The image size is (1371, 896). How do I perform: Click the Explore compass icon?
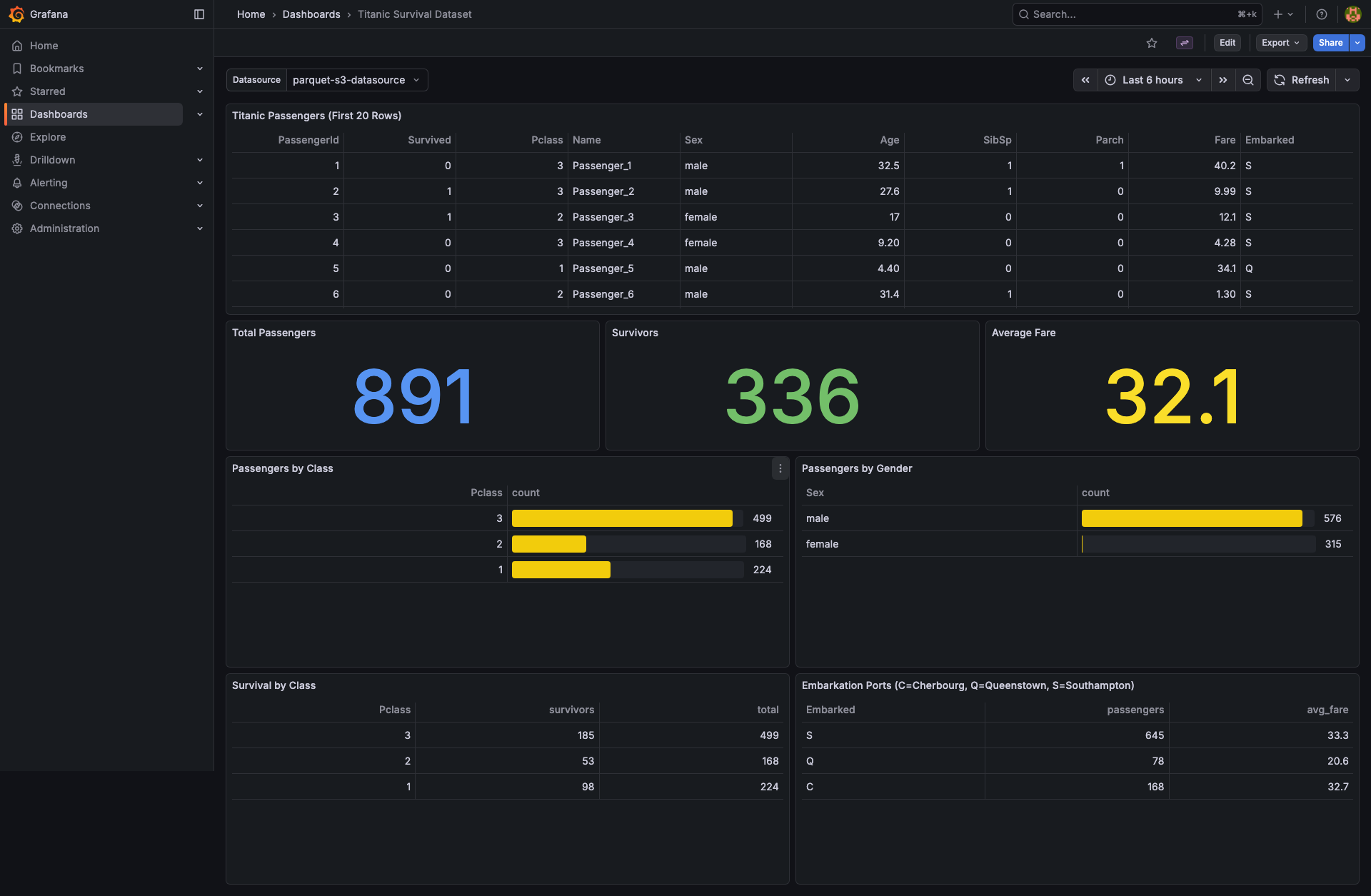tap(17, 137)
